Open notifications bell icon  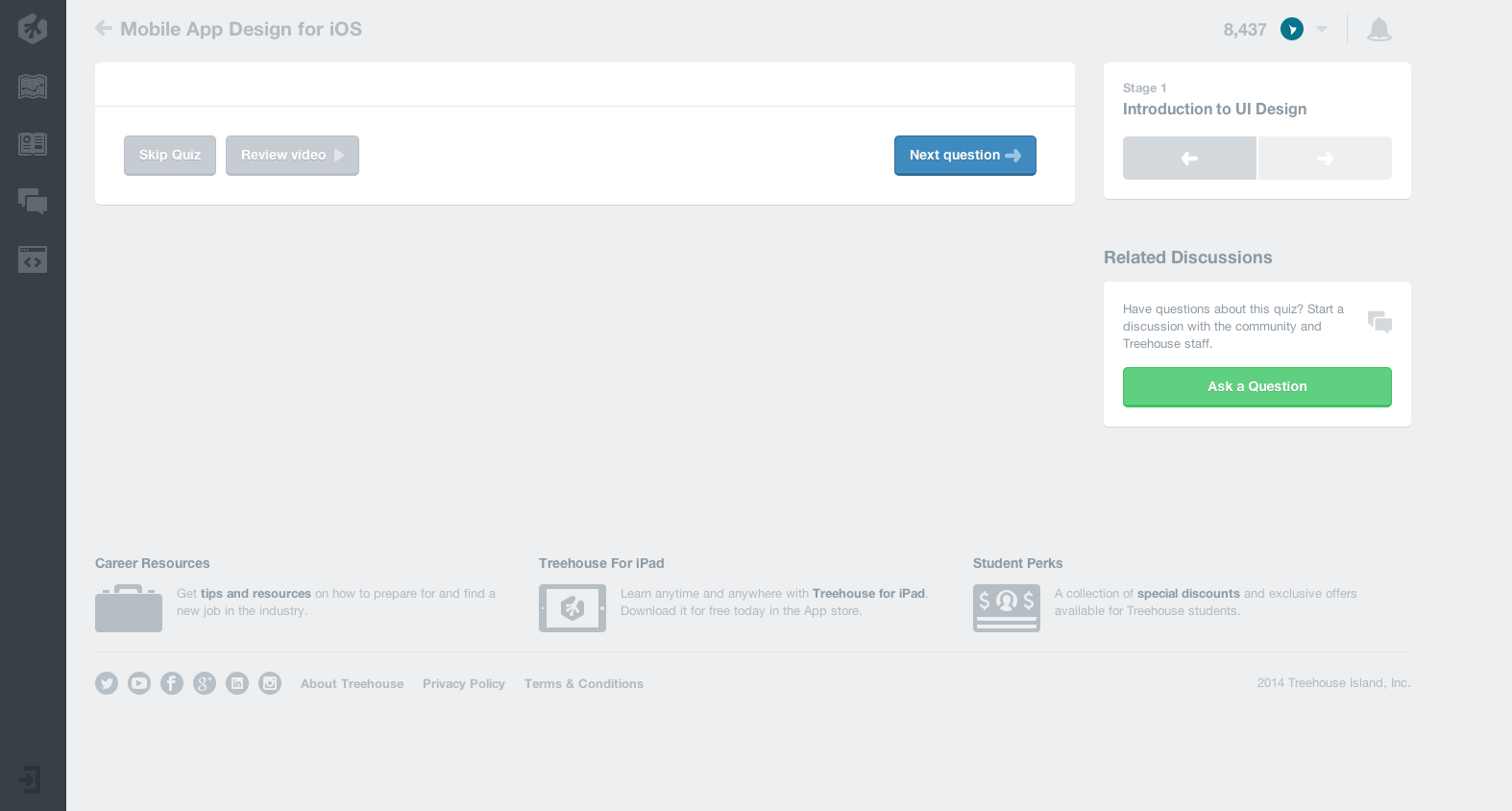pyautogui.click(x=1379, y=30)
